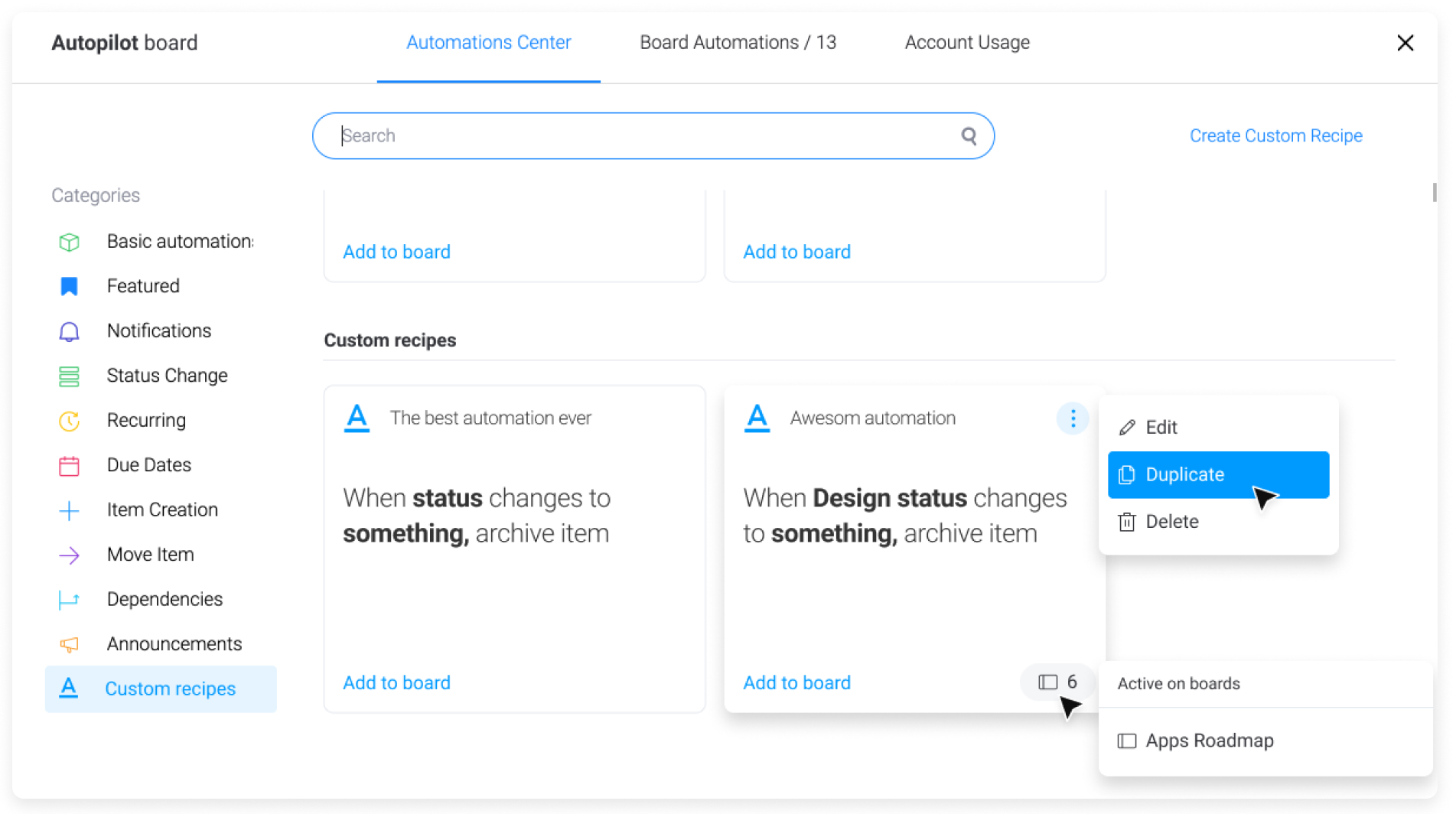
Task: Click the Apps Roadmap board icon
Action: point(1125,740)
